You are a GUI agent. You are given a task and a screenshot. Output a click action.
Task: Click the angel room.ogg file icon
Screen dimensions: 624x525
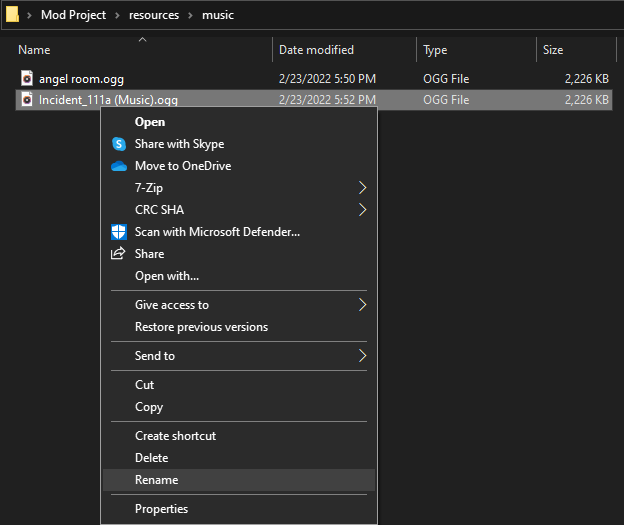(x=27, y=78)
